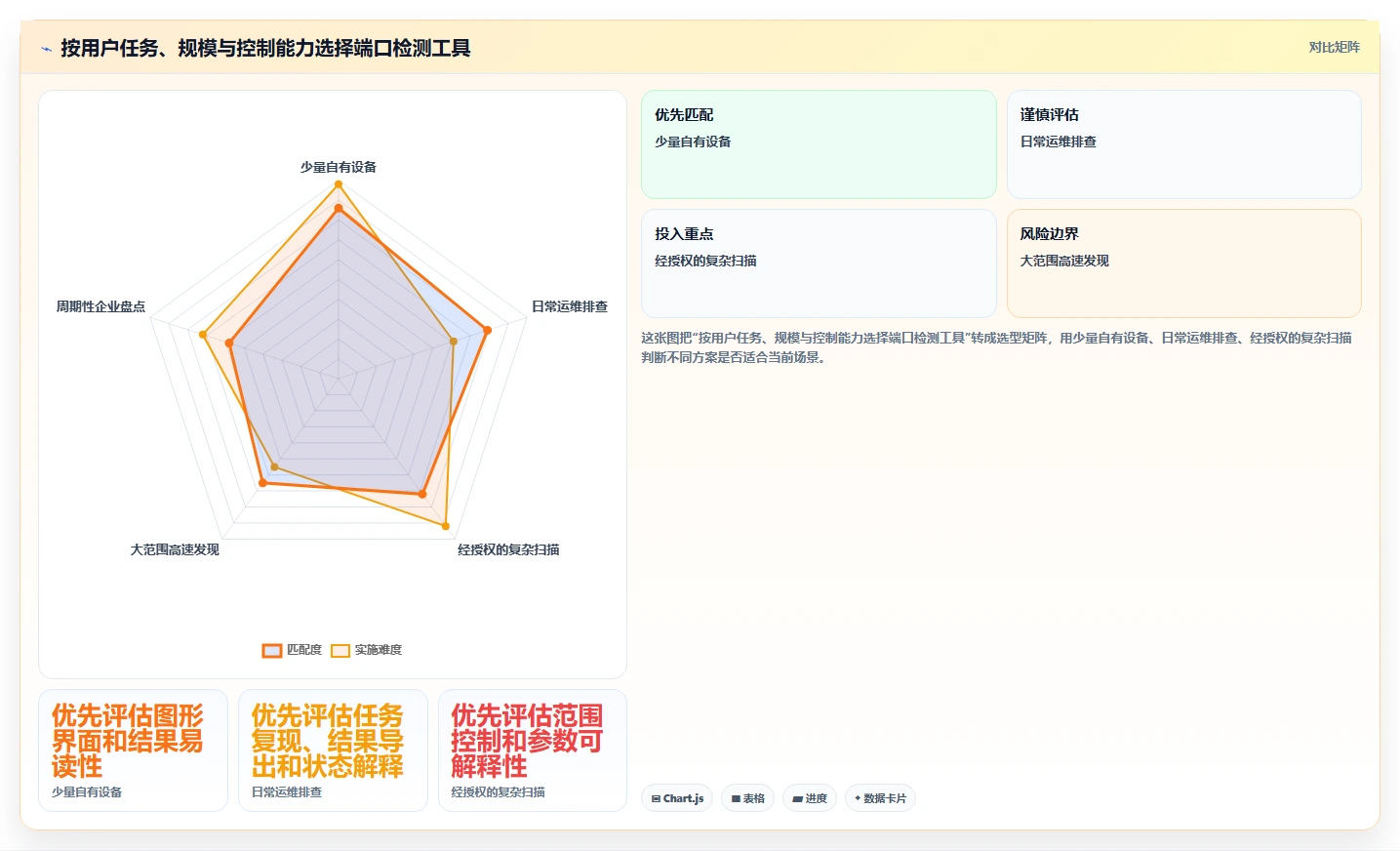The height and width of the screenshot is (851, 1400).
Task: Click the yellow 实施难度 point on 大范围高速发现 axis
Action: click(x=274, y=467)
